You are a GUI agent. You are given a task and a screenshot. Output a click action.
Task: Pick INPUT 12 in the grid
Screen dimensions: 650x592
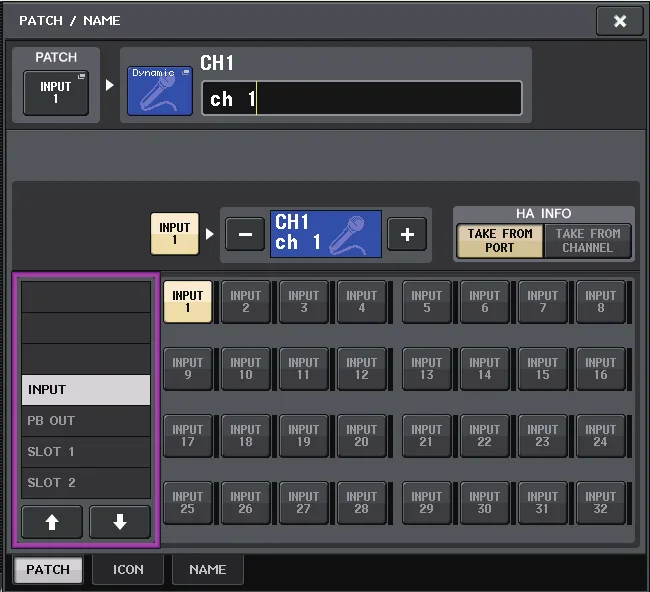pyautogui.click(x=362, y=369)
